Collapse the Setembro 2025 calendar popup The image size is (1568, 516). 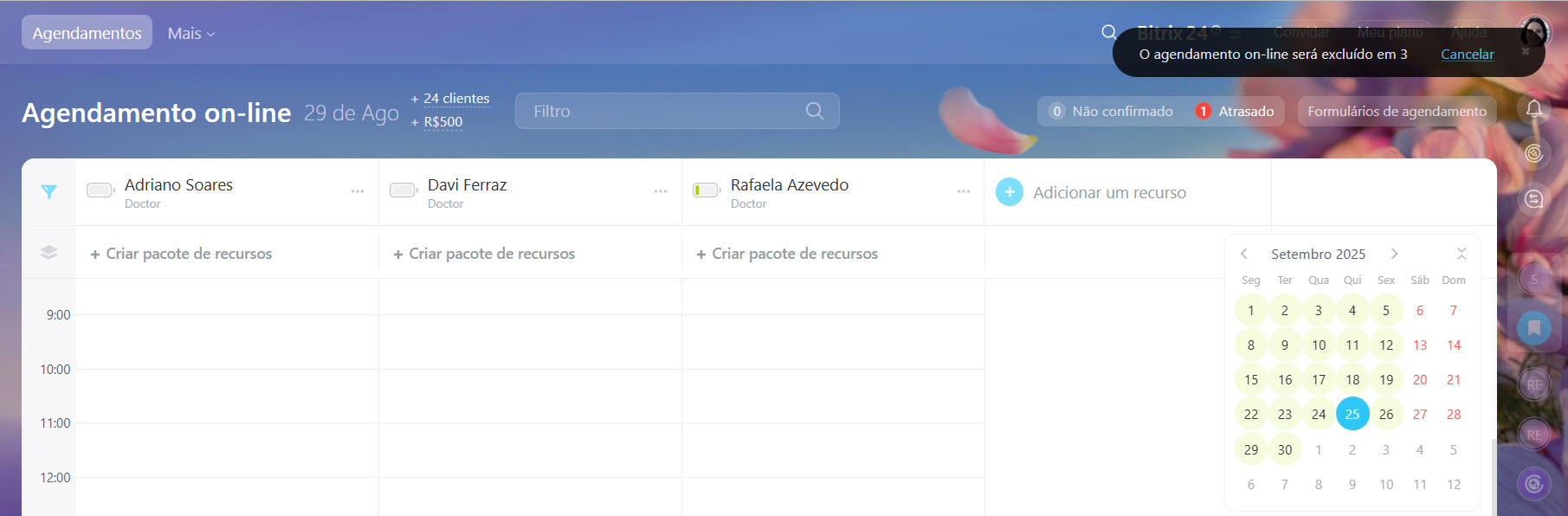[x=1461, y=254]
